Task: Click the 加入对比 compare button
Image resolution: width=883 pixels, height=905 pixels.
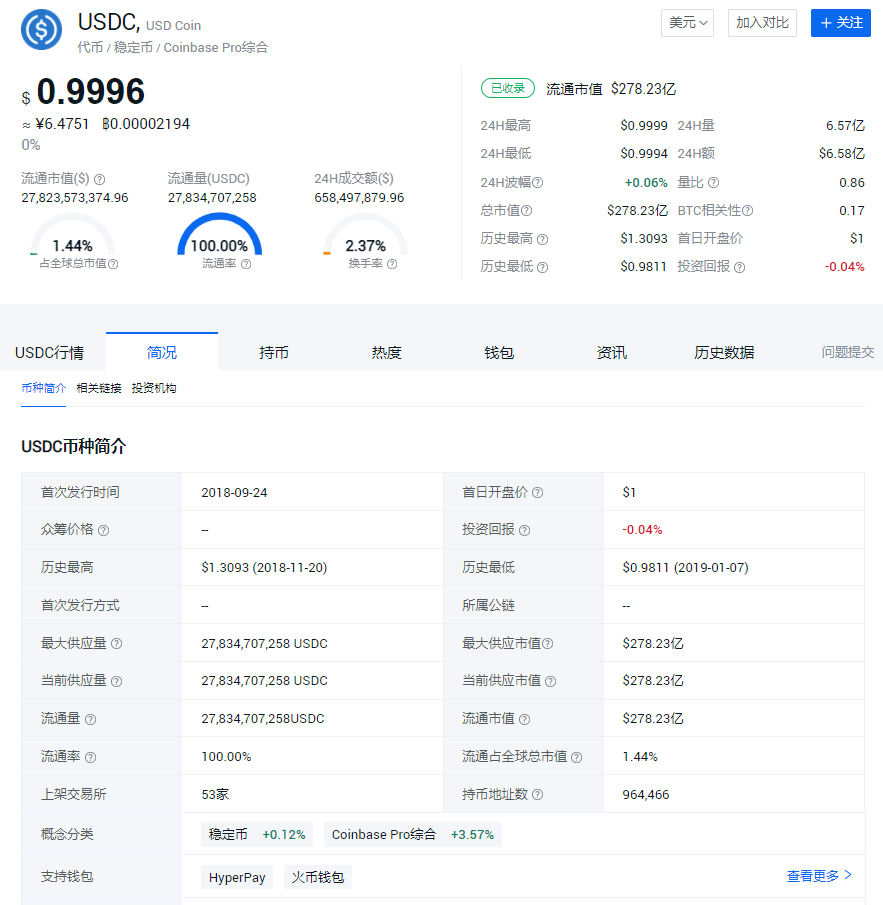Action: click(762, 23)
